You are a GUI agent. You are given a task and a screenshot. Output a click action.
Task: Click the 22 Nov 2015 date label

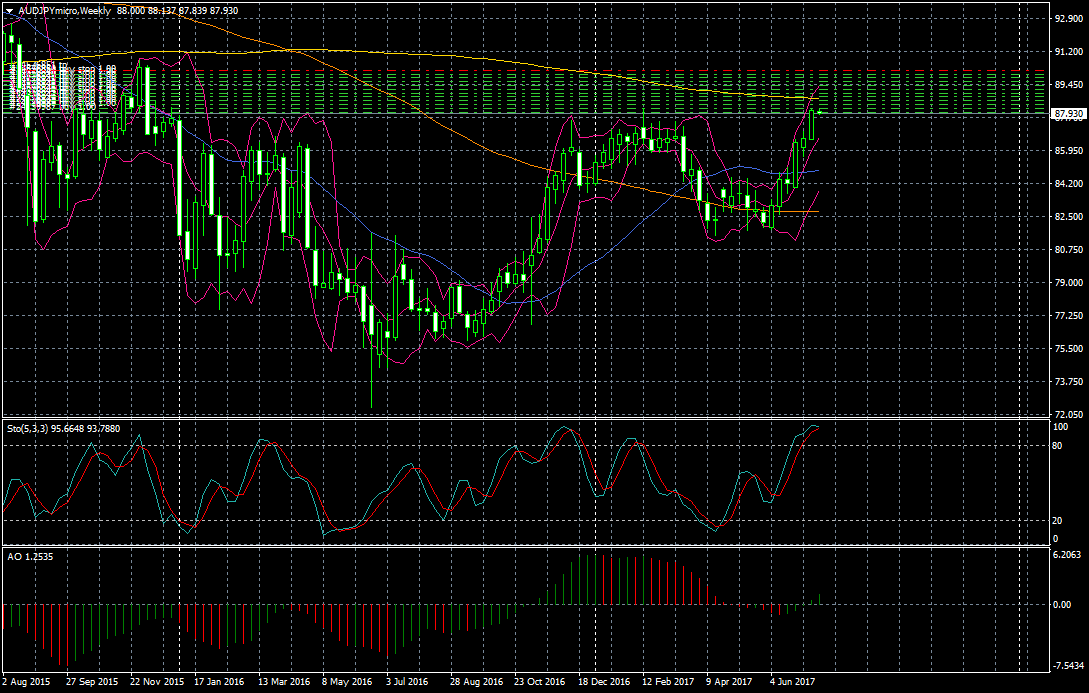pos(156,681)
